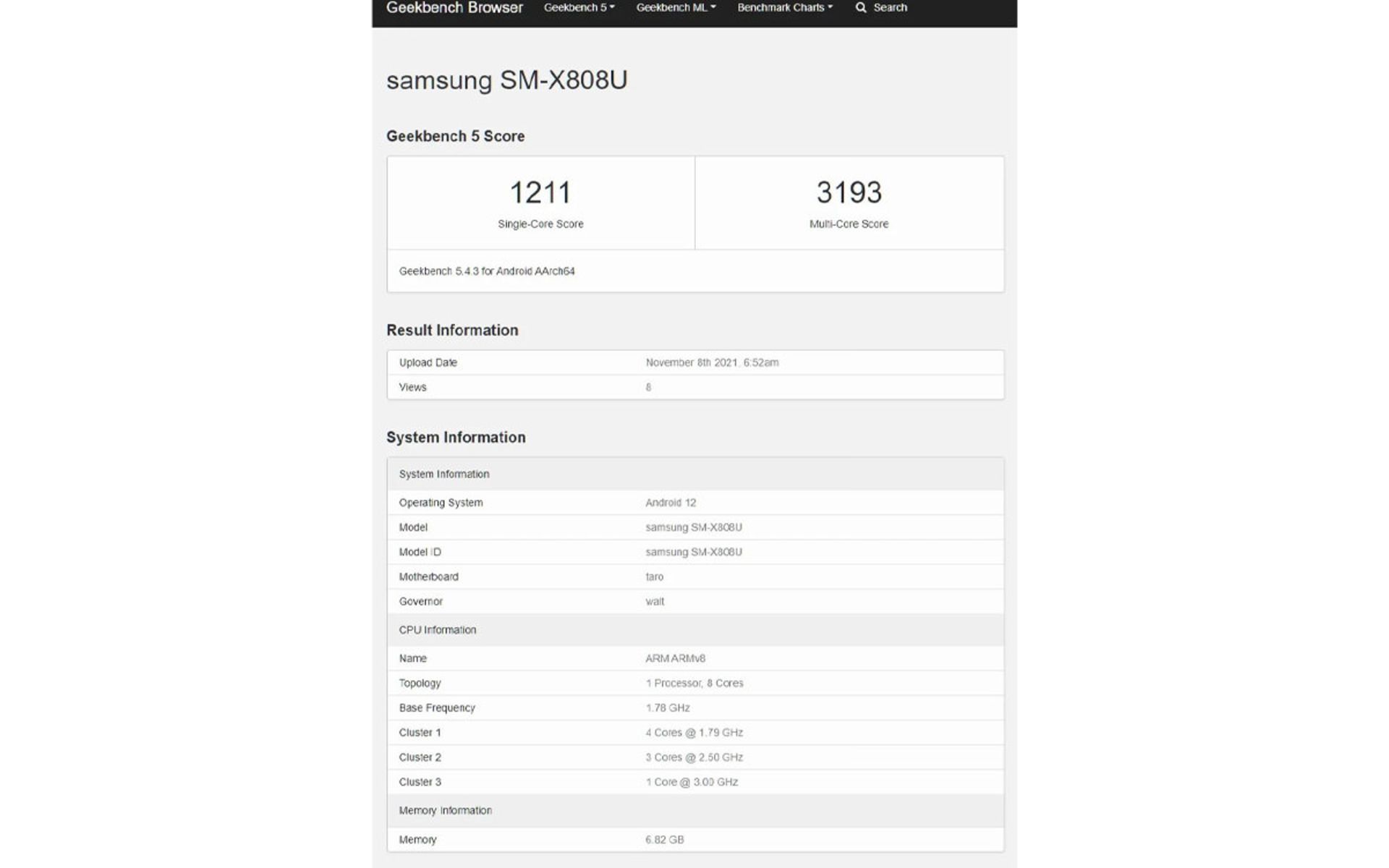Expand the Geekbench ML dropdown menu
Screen dimensions: 1389x868
676,8
